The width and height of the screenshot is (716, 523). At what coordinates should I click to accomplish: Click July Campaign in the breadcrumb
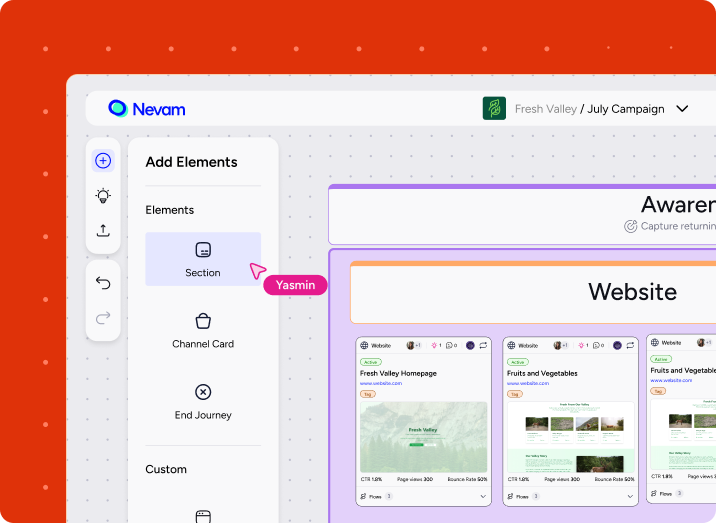pyautogui.click(x=626, y=109)
